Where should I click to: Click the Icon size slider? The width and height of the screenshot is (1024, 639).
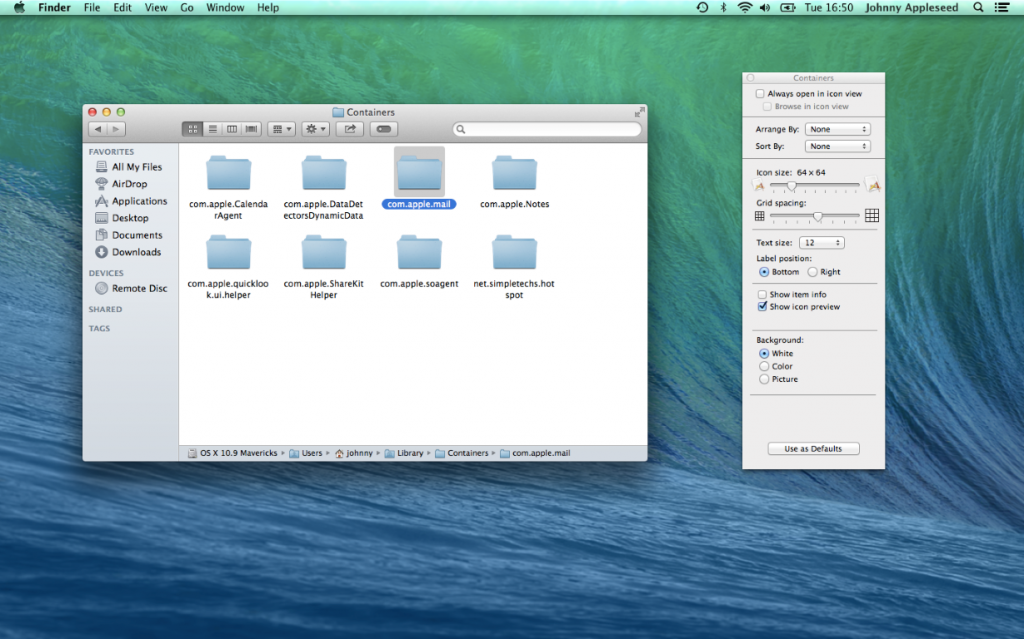815,186
